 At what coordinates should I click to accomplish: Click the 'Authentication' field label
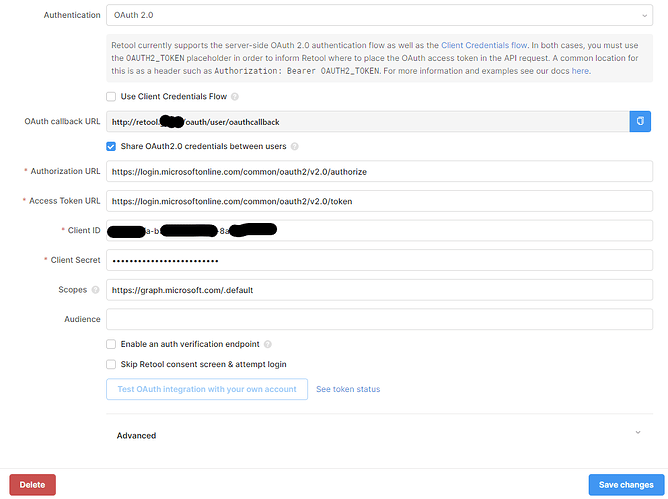[x=72, y=15]
